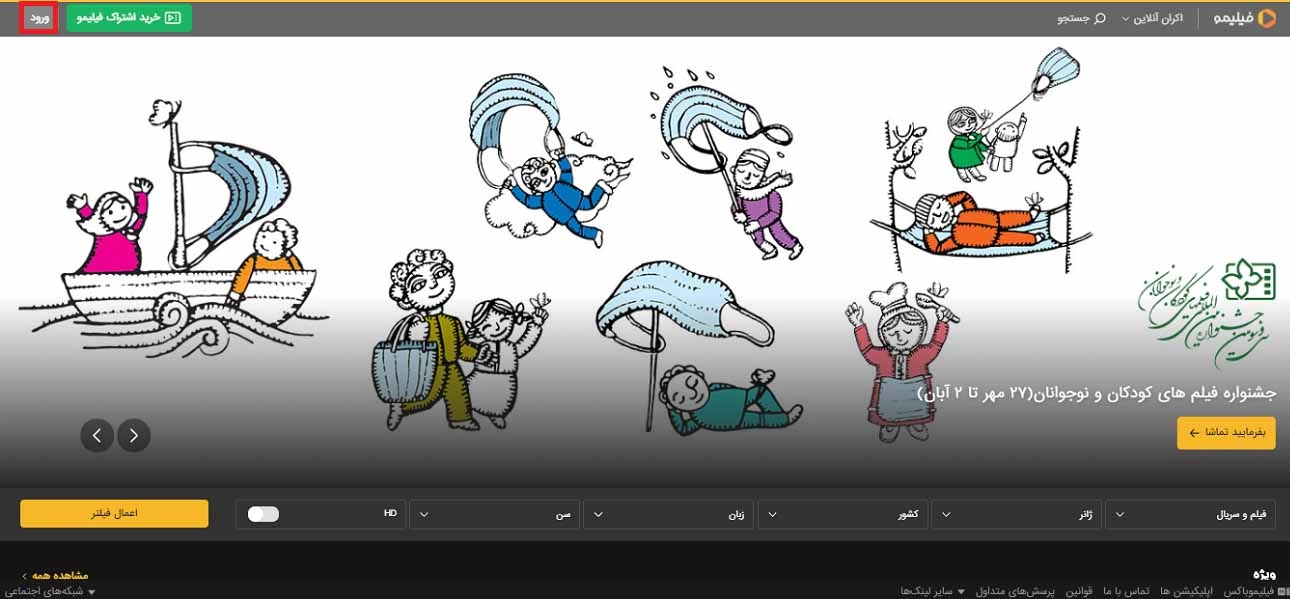Expand the 'شبکه‌های اجتماعی' footer menu
This screenshot has width=1290, height=599.
pos(48,591)
